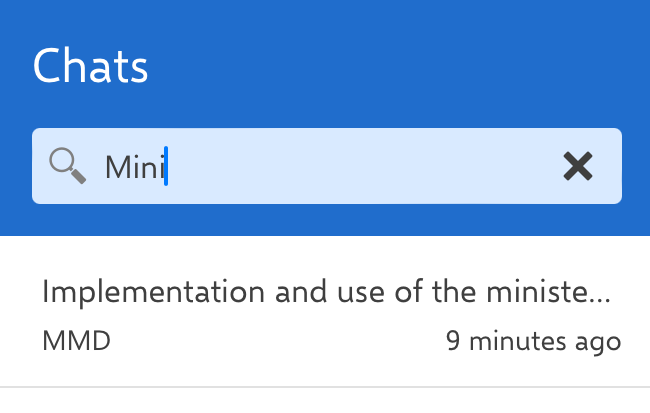Click the "Chats" heading
Screen dimensions: 650x413
[90, 68]
